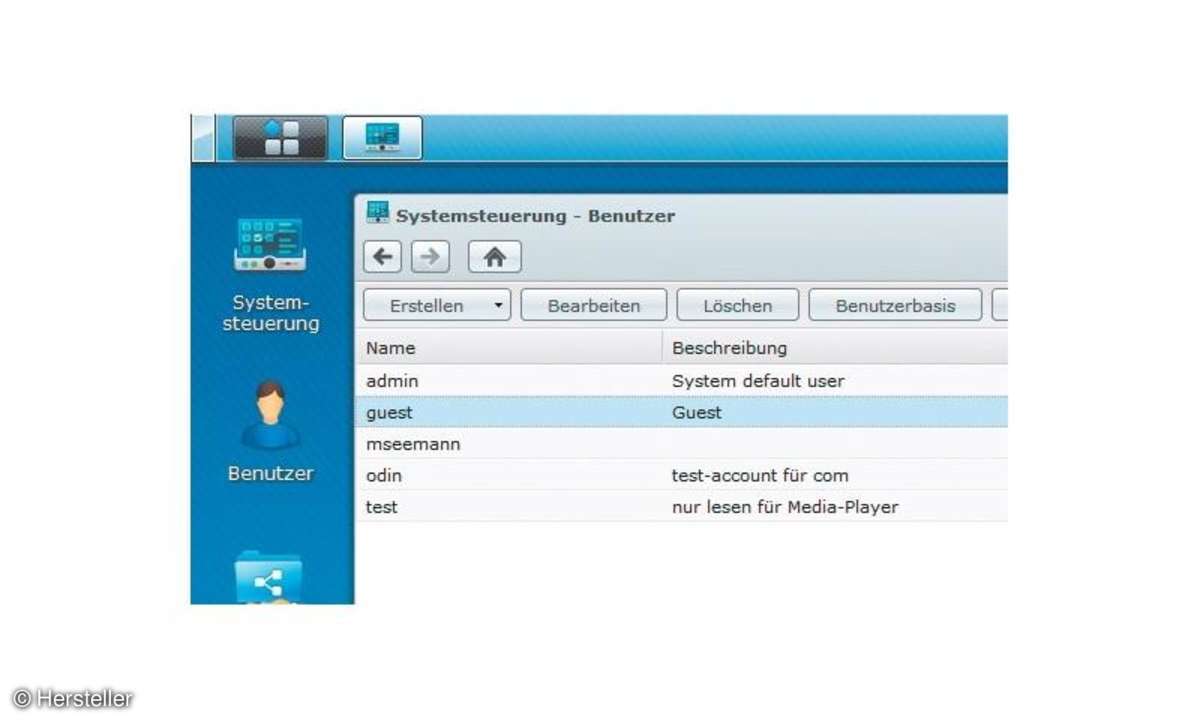This screenshot has height=720, width=1200.
Task: Select the guest user row
Action: point(681,411)
